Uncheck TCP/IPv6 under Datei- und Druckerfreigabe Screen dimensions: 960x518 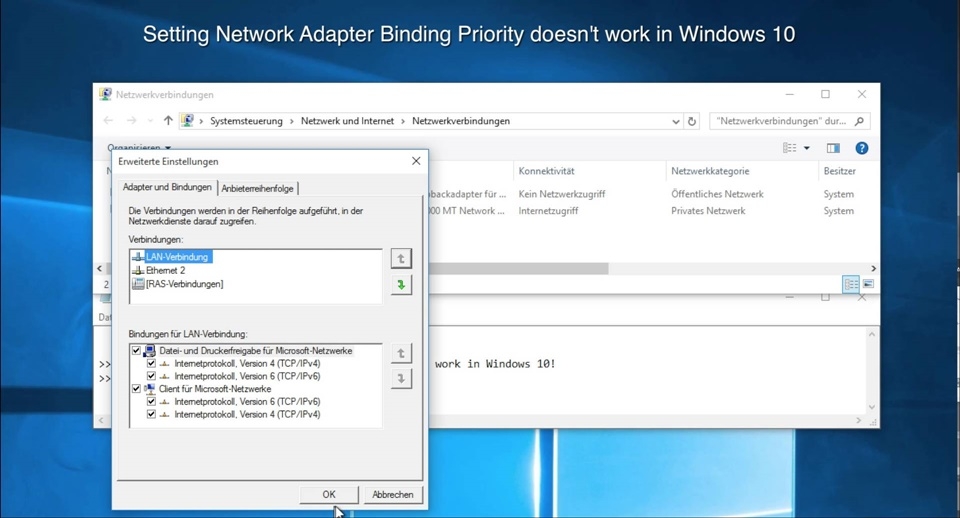(x=151, y=376)
